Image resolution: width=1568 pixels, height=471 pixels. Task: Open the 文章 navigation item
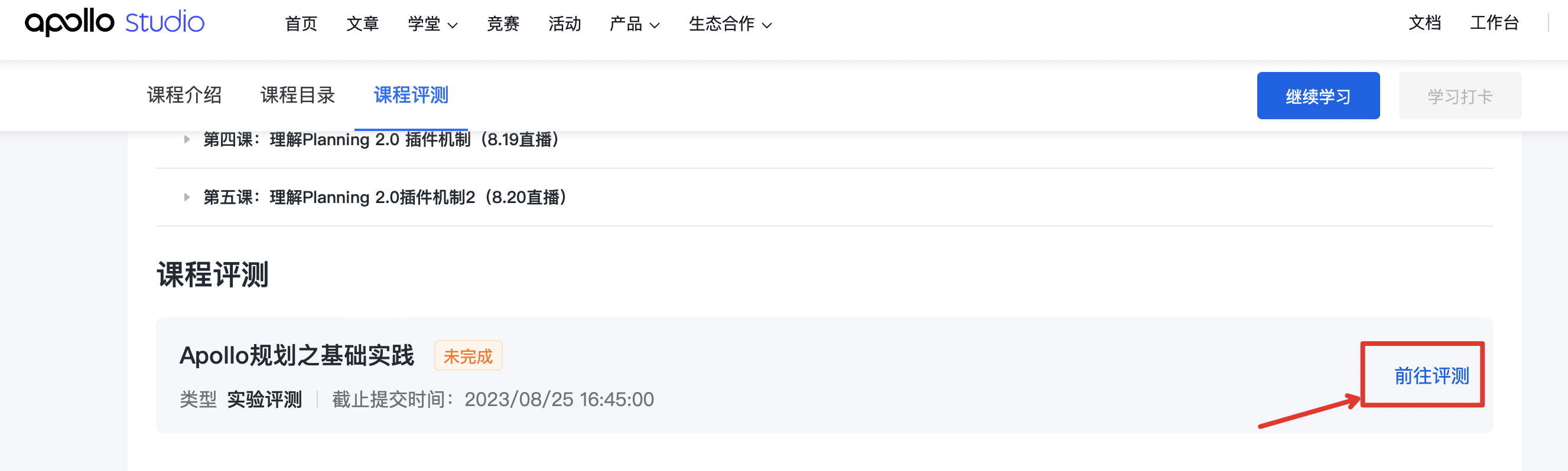coord(363,24)
